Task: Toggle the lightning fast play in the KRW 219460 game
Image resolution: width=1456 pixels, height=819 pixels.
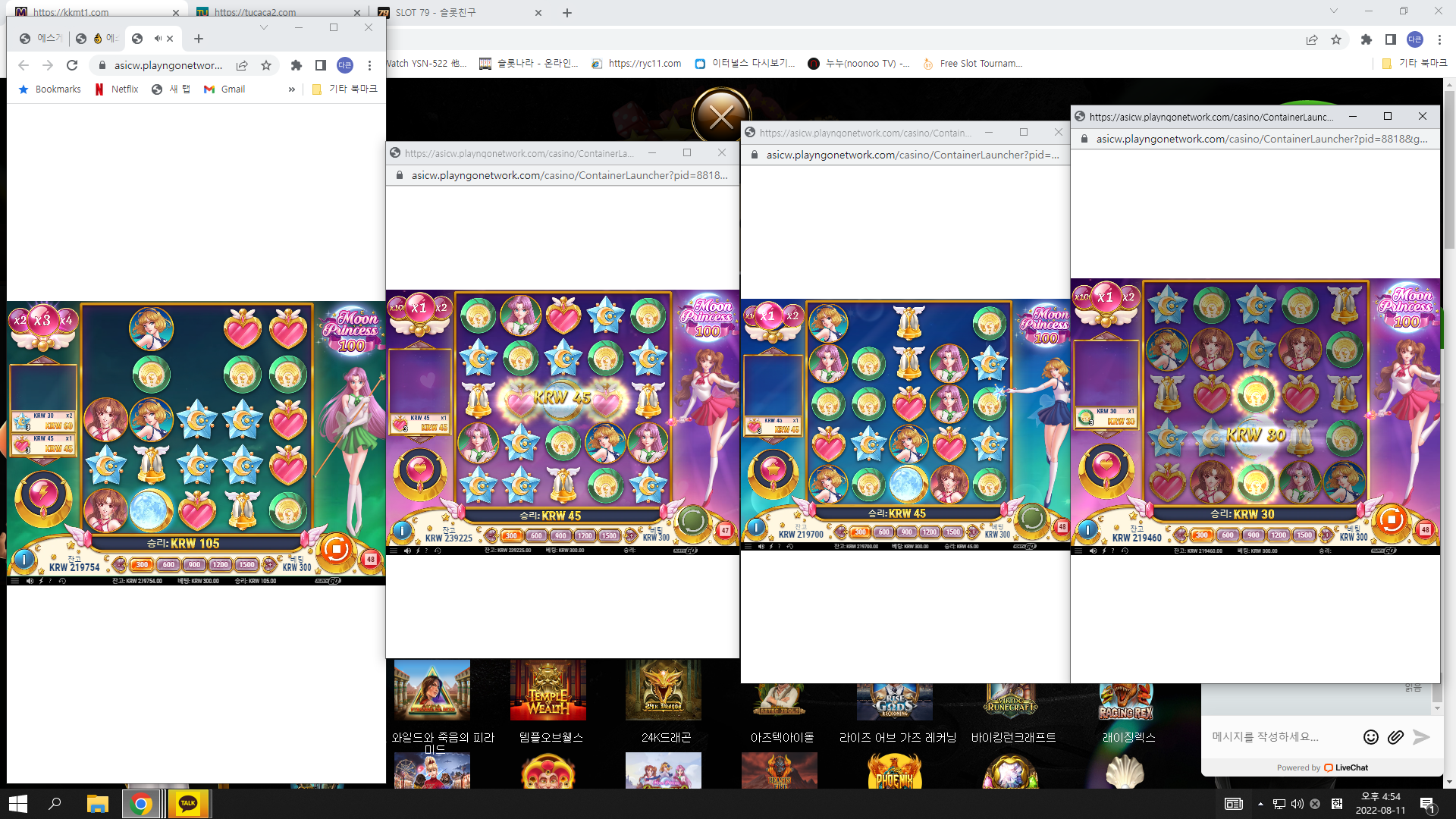Action: (1103, 551)
